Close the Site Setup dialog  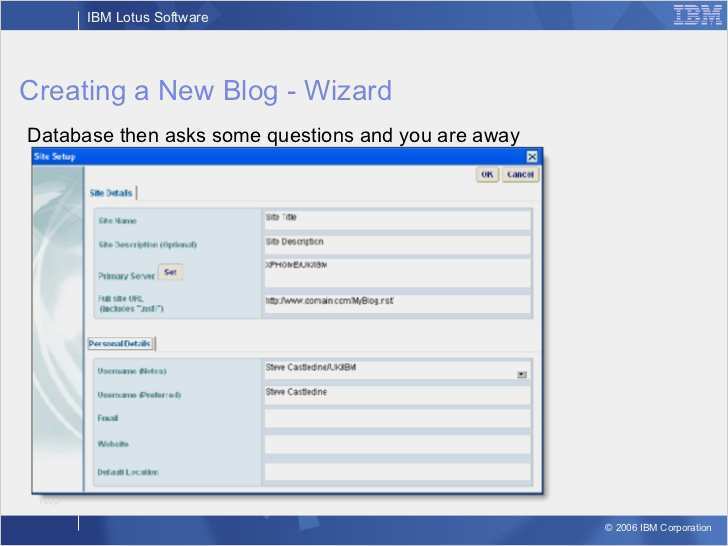tap(532, 156)
